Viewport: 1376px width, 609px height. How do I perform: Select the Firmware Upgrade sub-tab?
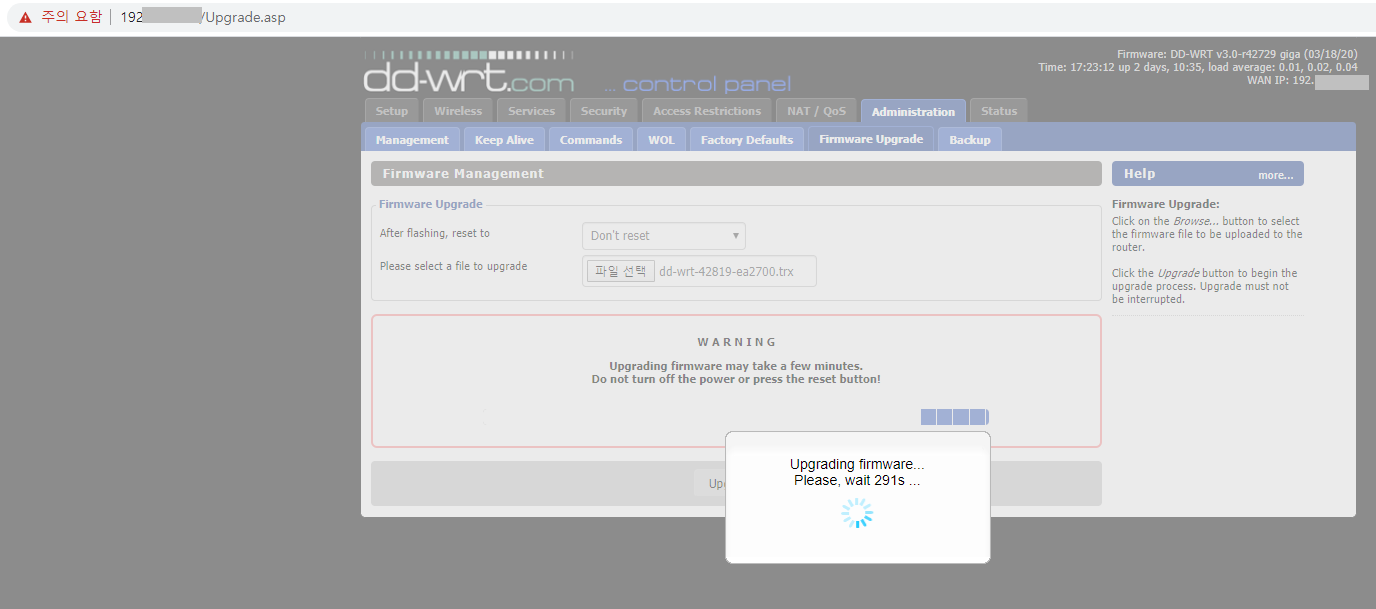click(x=871, y=139)
